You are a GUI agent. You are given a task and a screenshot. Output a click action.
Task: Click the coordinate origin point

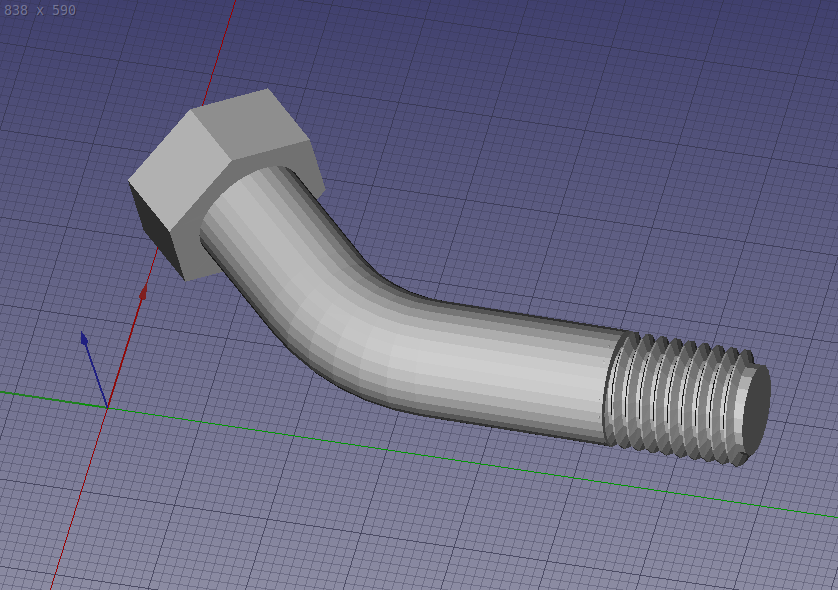click(x=107, y=404)
